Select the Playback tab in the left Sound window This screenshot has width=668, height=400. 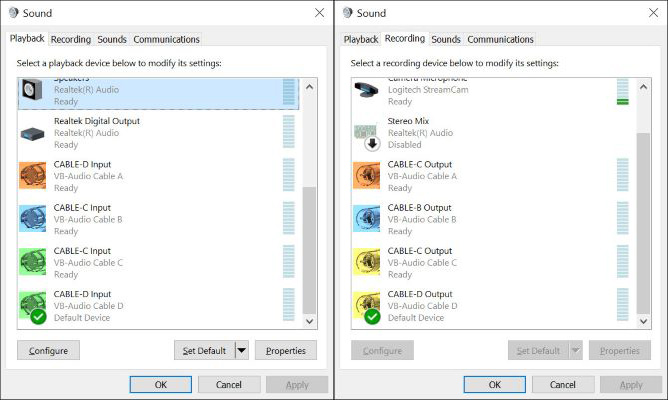coord(27,38)
